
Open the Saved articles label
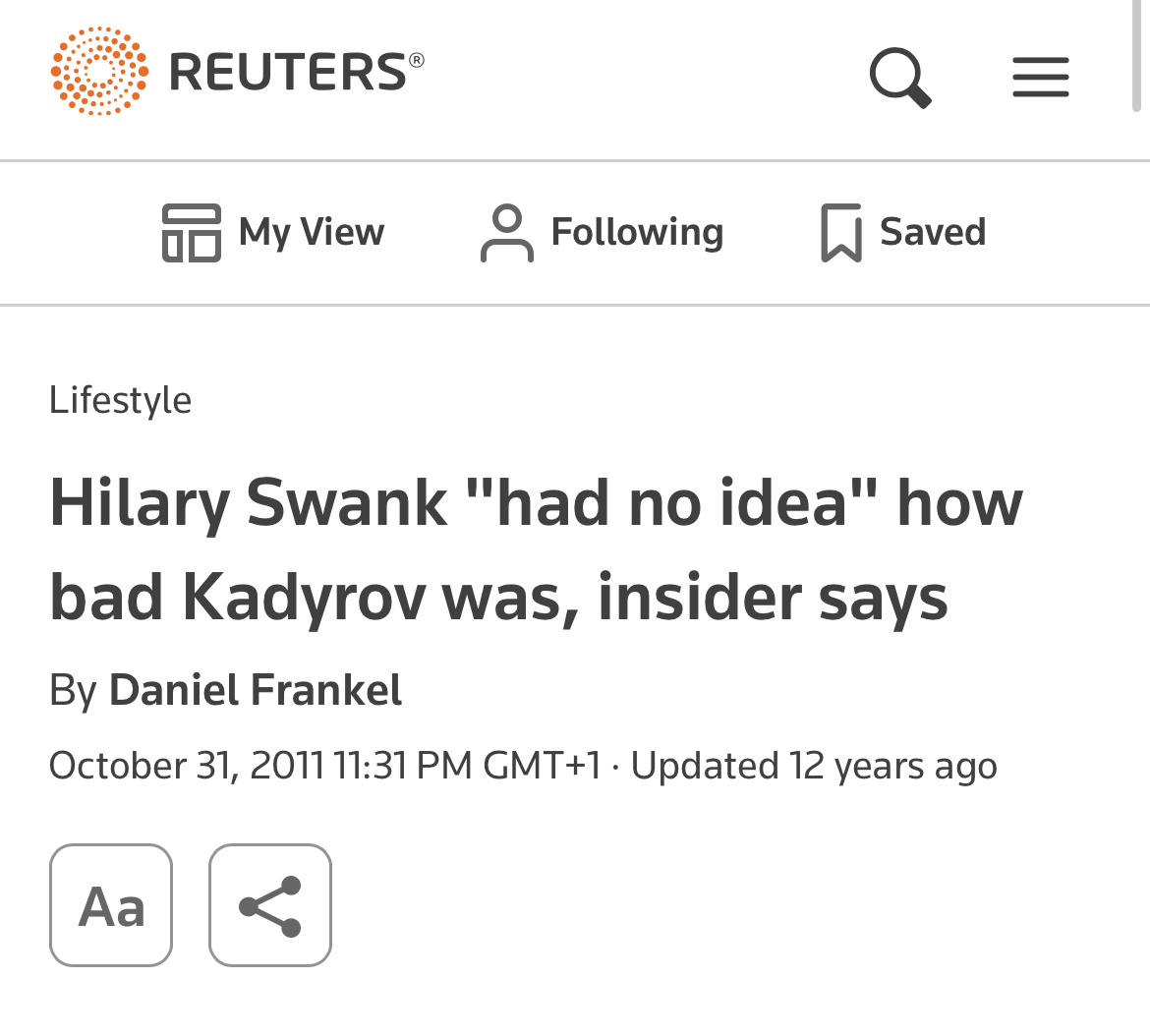click(x=933, y=232)
